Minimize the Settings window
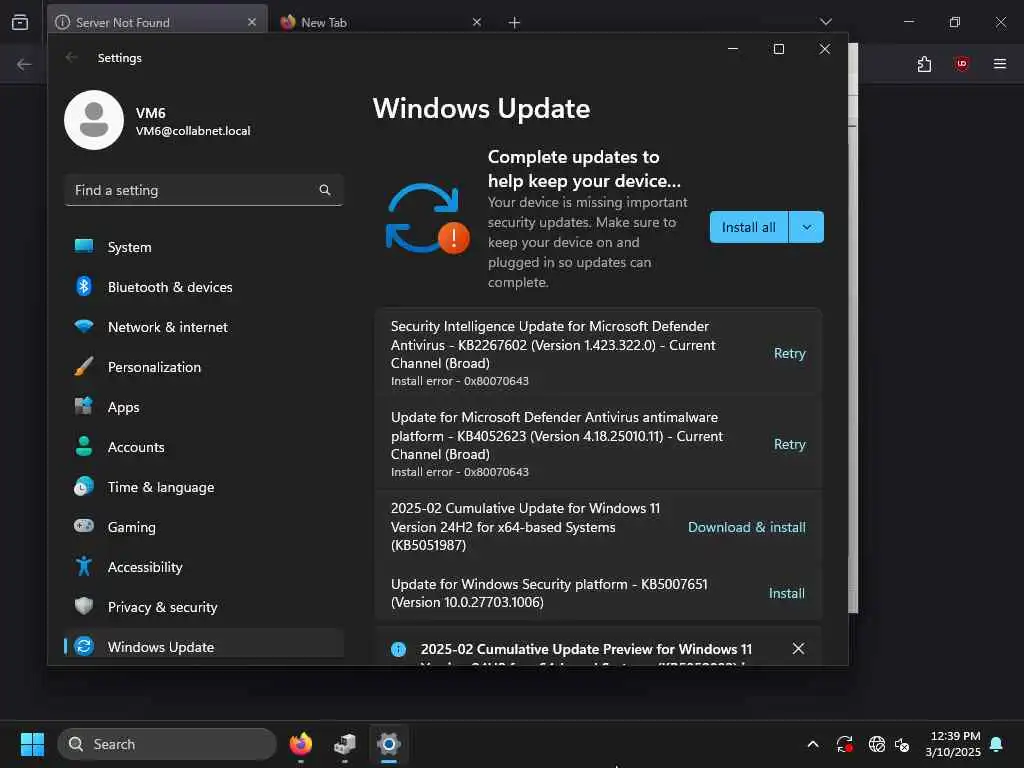The width and height of the screenshot is (1024, 768). [733, 49]
